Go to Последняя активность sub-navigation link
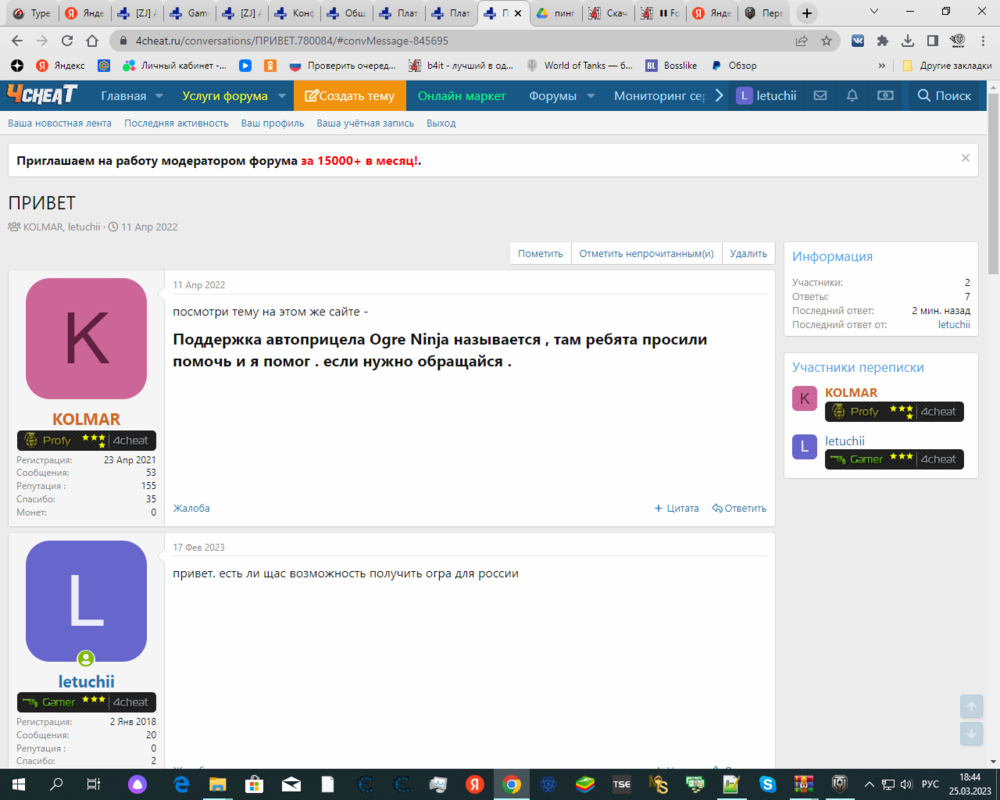 pos(177,123)
